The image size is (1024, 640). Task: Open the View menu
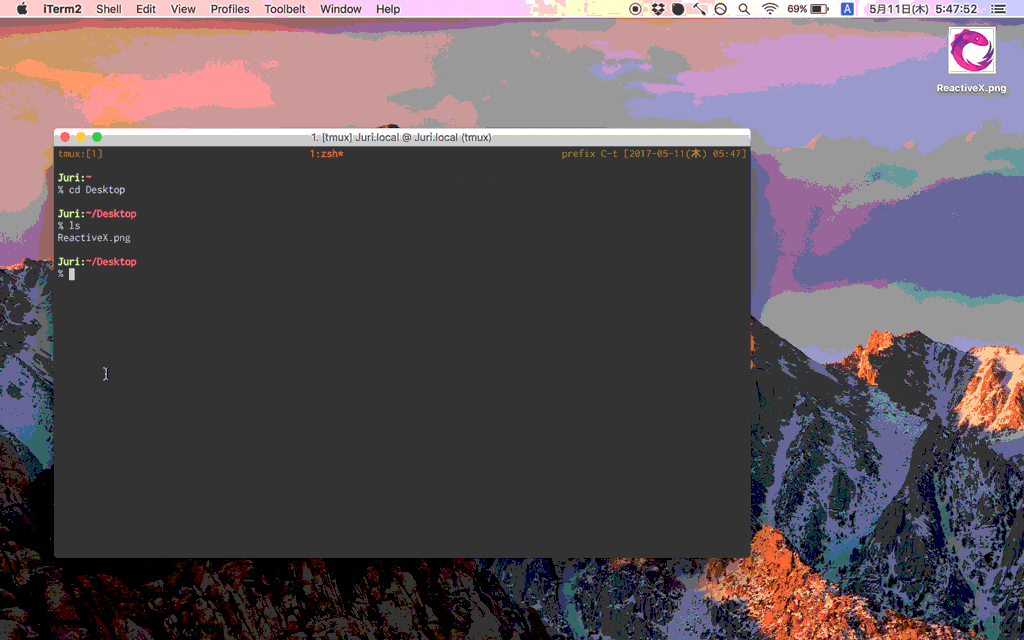pyautogui.click(x=183, y=9)
